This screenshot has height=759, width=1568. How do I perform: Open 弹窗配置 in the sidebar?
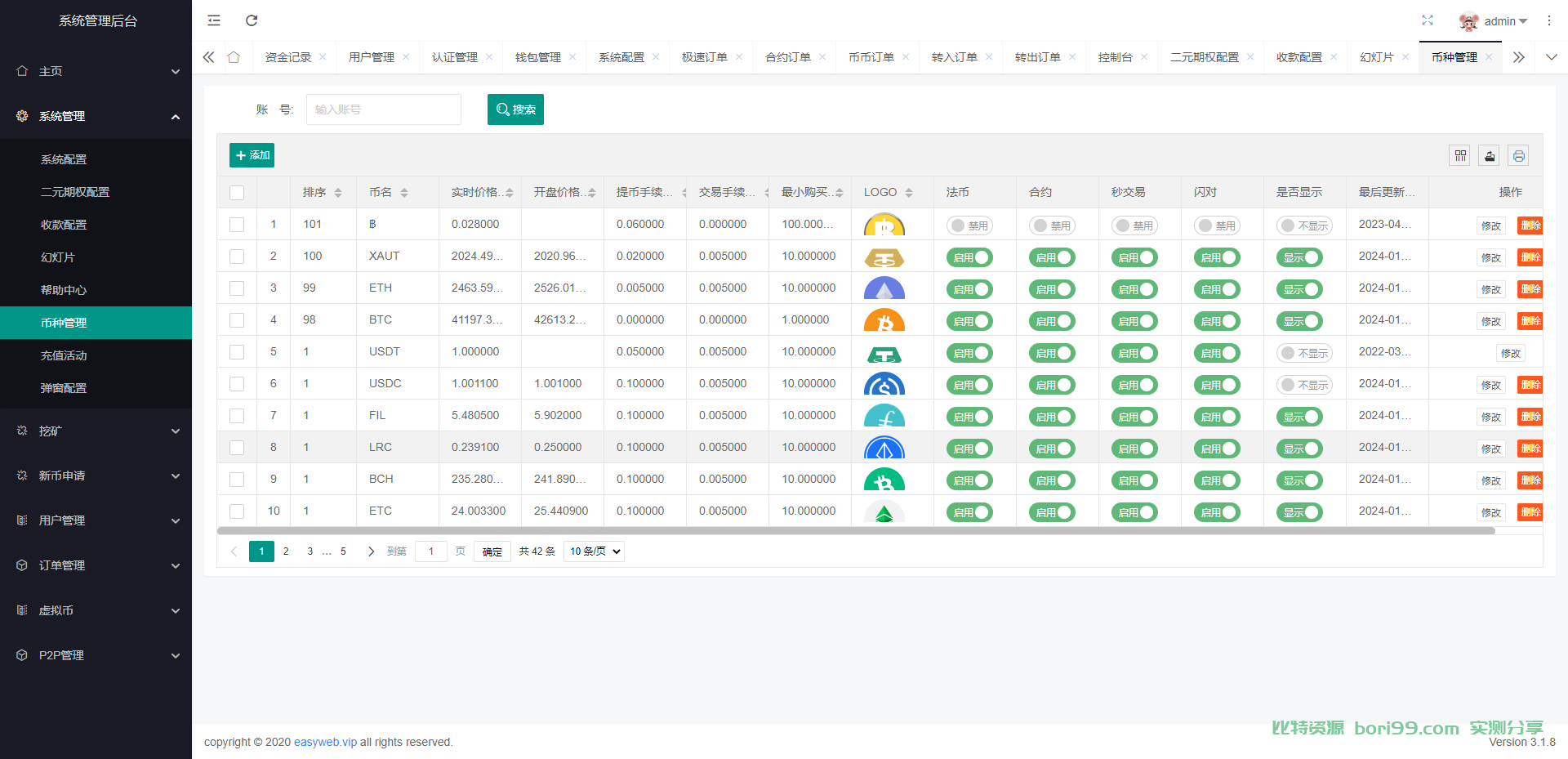point(96,388)
